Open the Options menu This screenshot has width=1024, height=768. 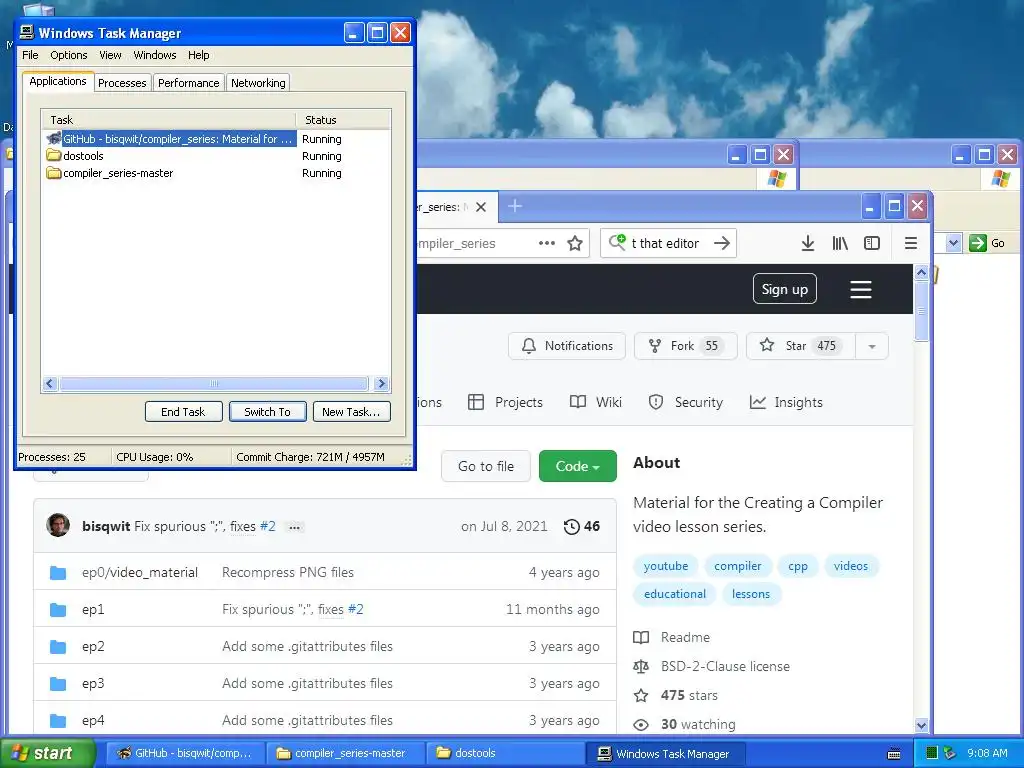point(69,55)
